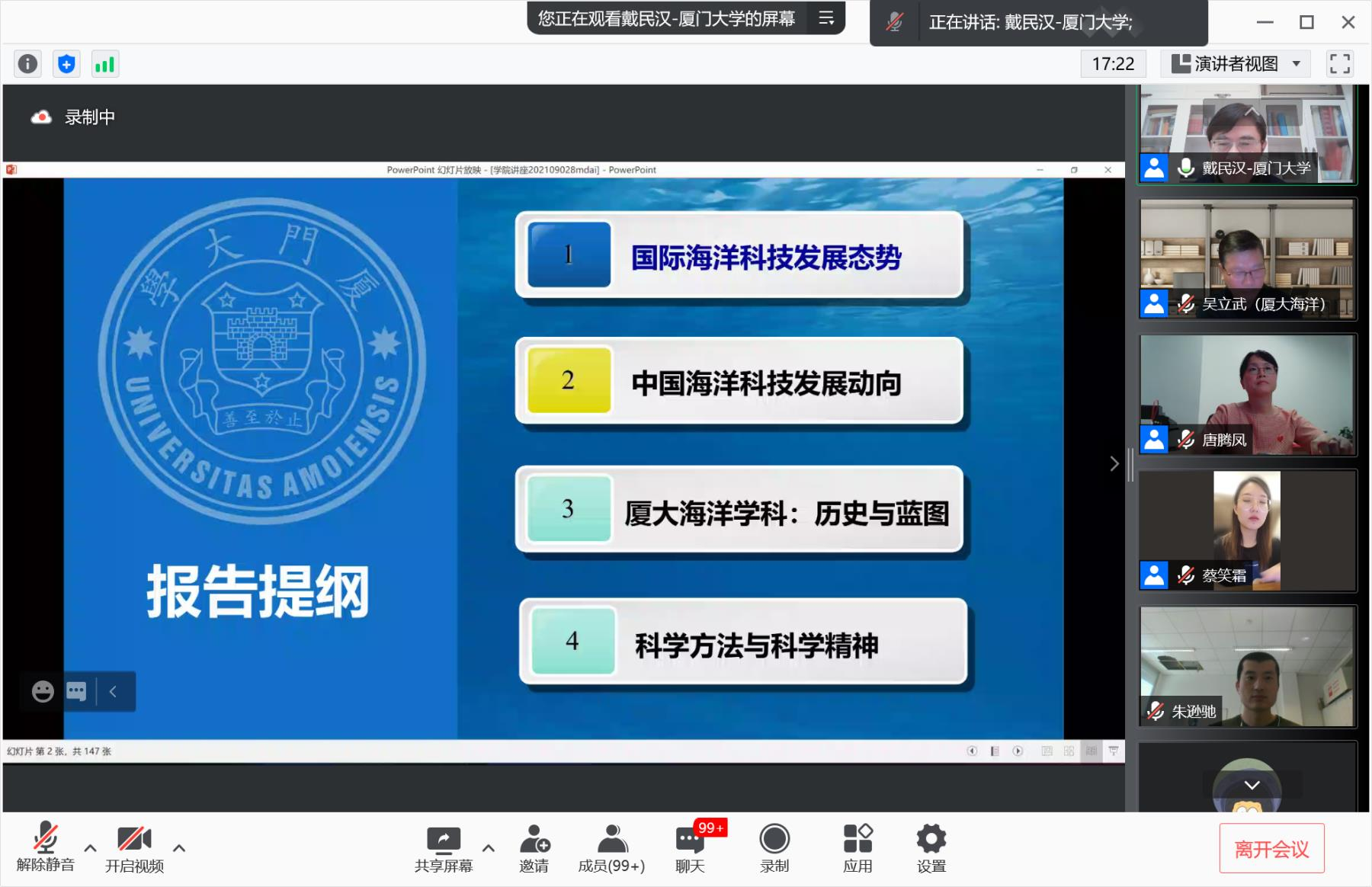Unmute microphone with 解除静音
Viewport: 1372px width, 887px height.
tap(45, 847)
